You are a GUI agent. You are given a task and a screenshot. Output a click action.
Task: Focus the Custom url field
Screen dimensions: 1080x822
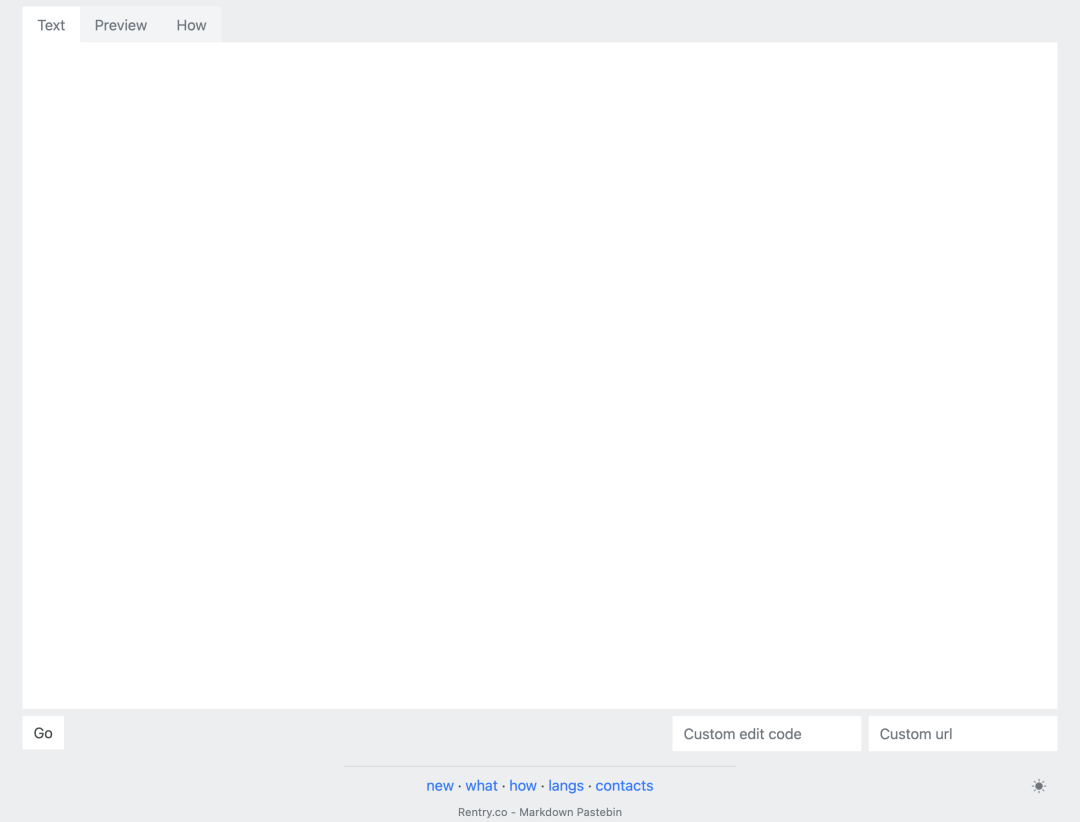tap(962, 734)
